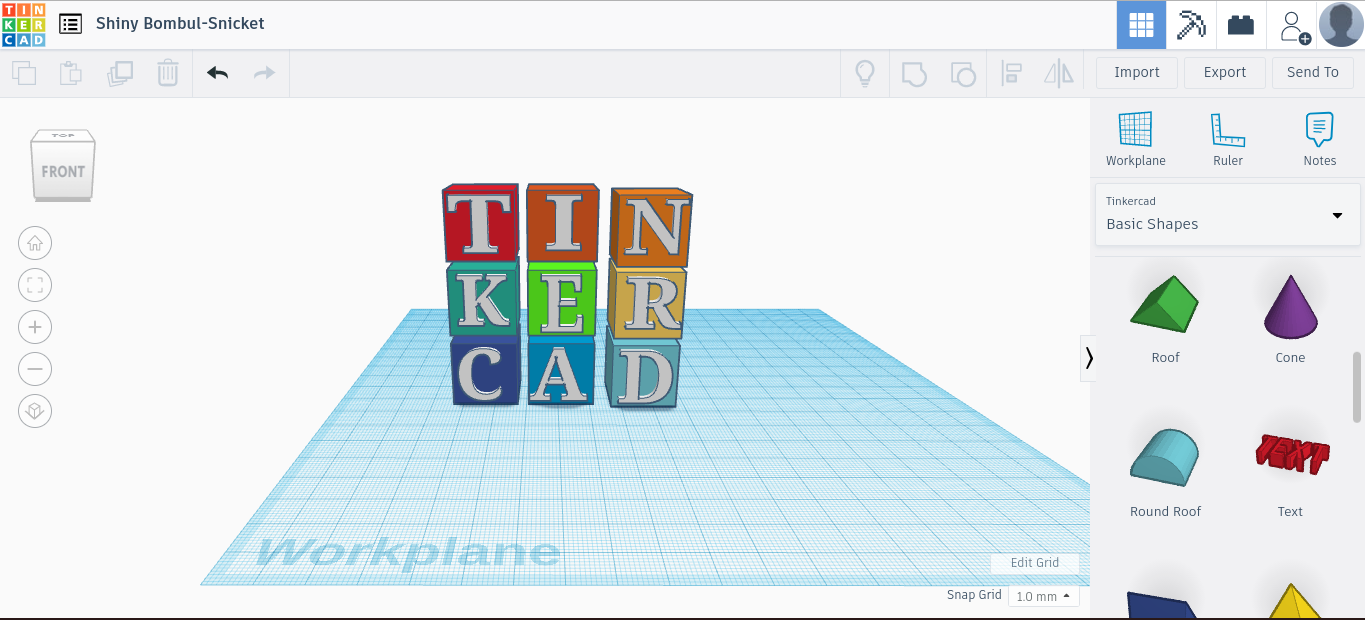
Task: Change the Snap Grid value
Action: pos(1043,595)
